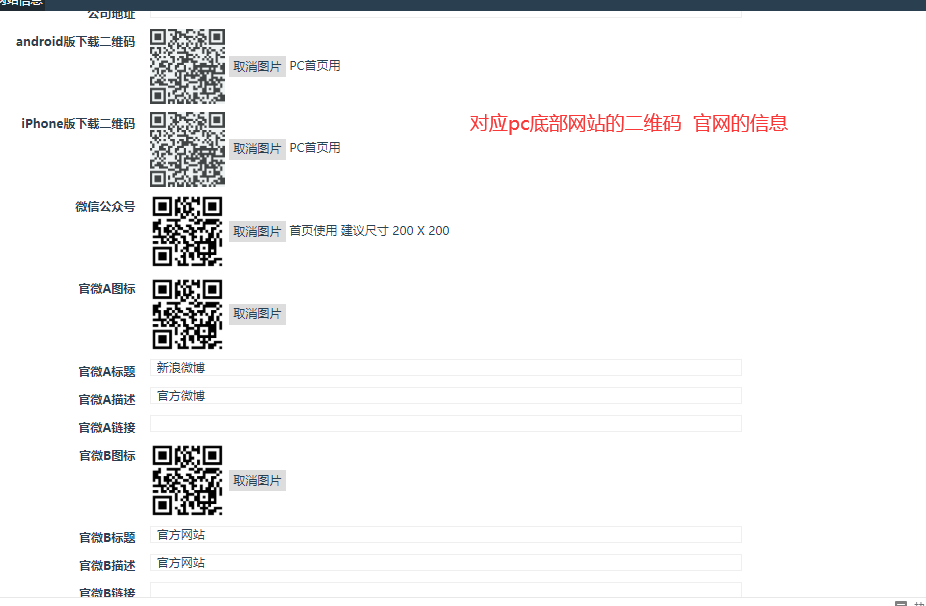Select the 官微B标题 label
Viewport: 926px width, 606px height.
coord(107,537)
